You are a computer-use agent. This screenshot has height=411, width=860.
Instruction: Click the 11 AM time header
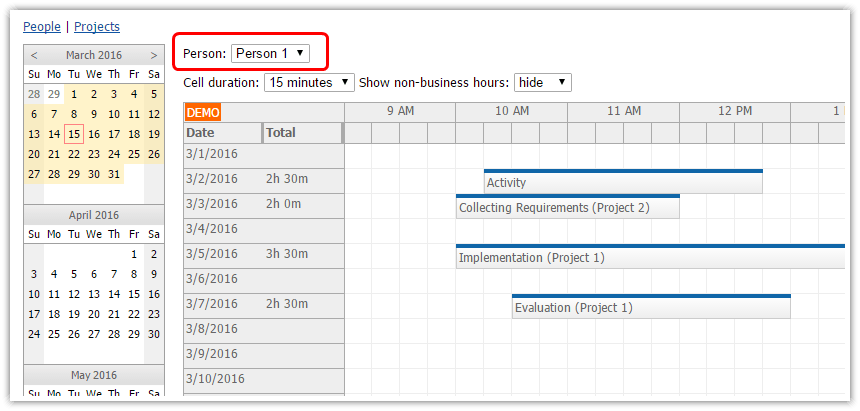point(624,111)
